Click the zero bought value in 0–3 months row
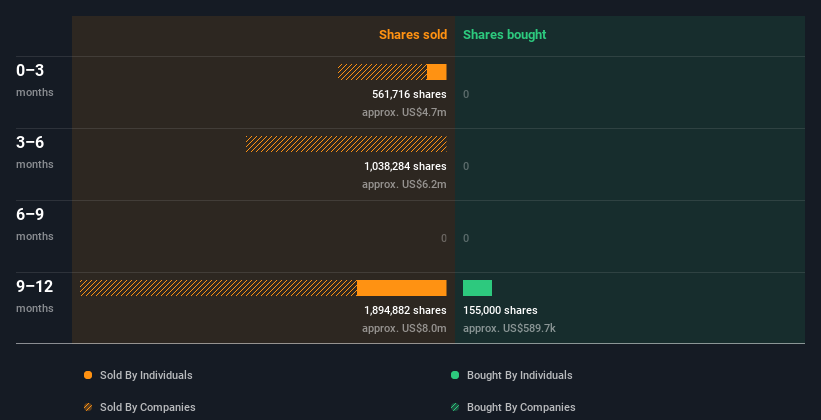 pos(466,94)
